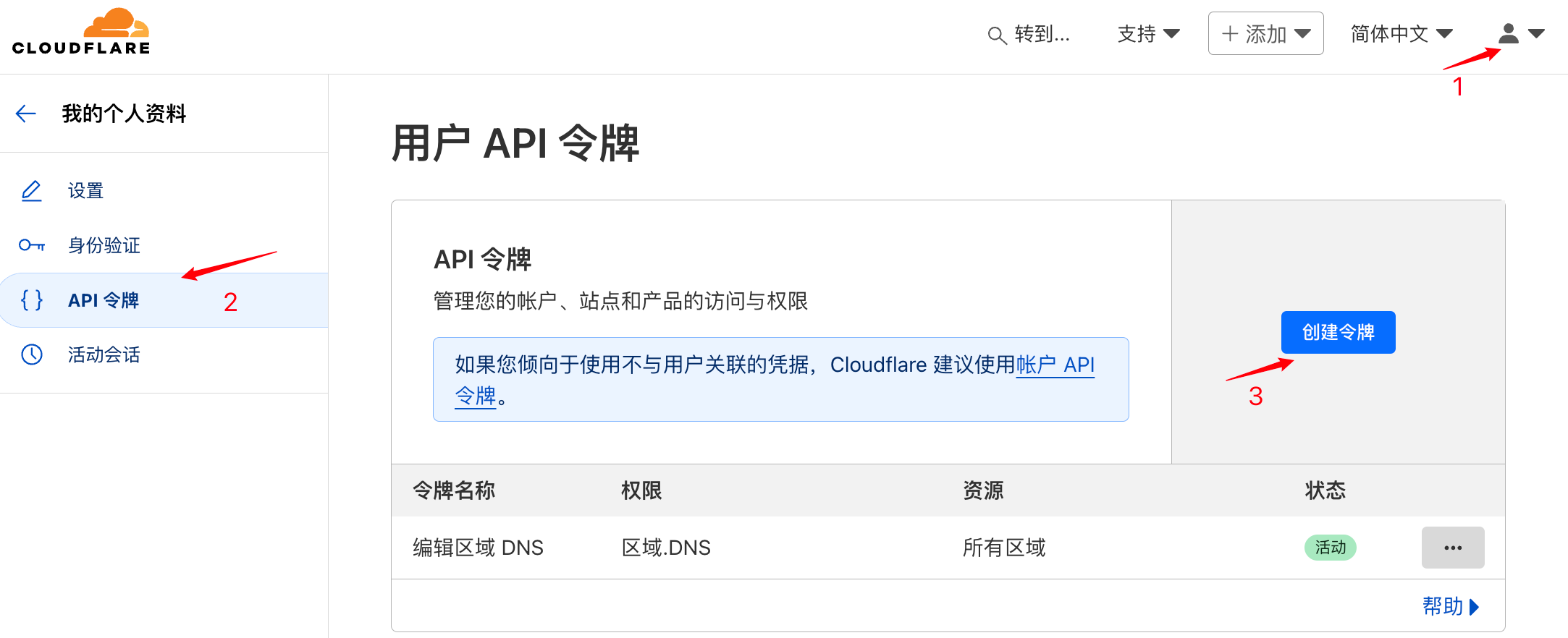Open 设置 in the sidebar

pos(85,191)
